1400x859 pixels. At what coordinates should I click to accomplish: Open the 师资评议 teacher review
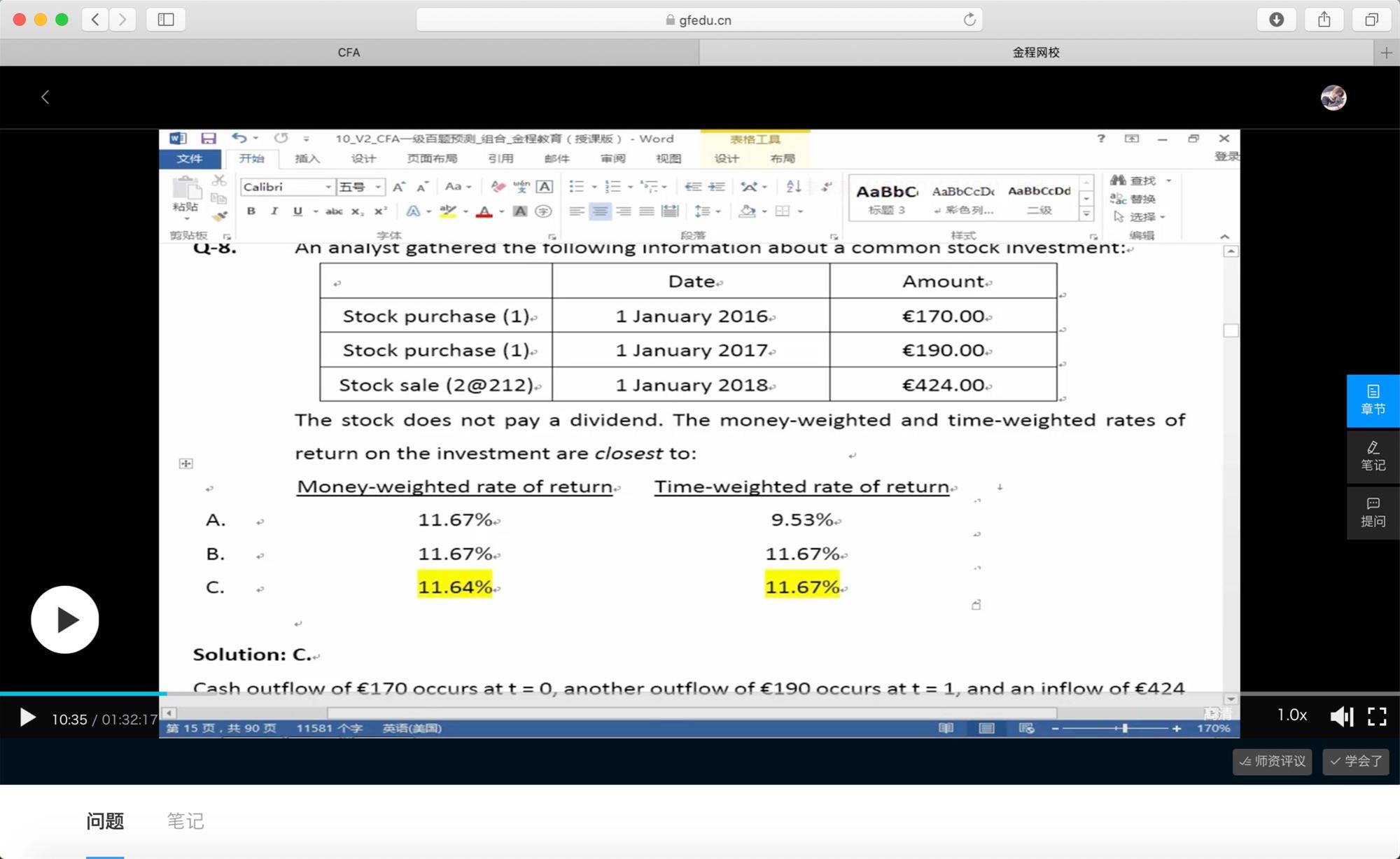click(1272, 761)
